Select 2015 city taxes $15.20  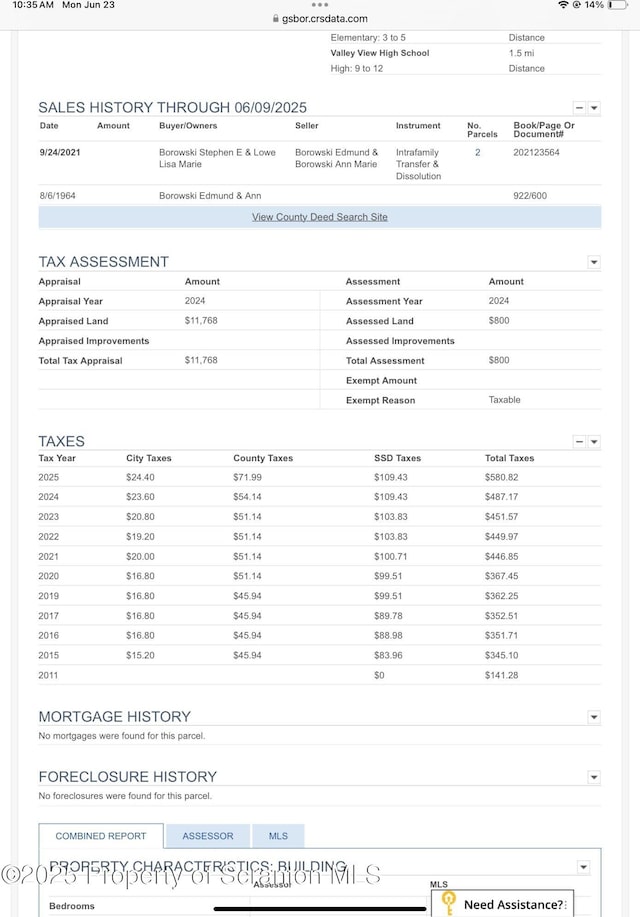click(x=140, y=656)
